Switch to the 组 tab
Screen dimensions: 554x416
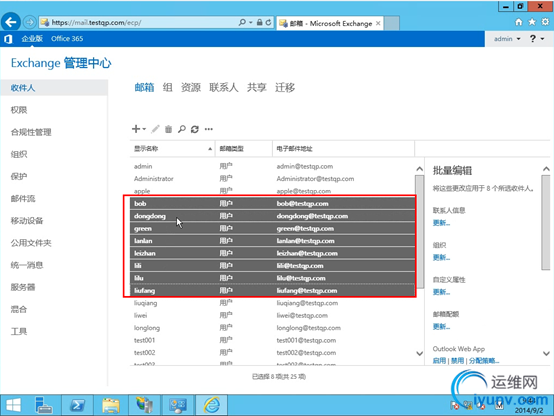click(167, 87)
